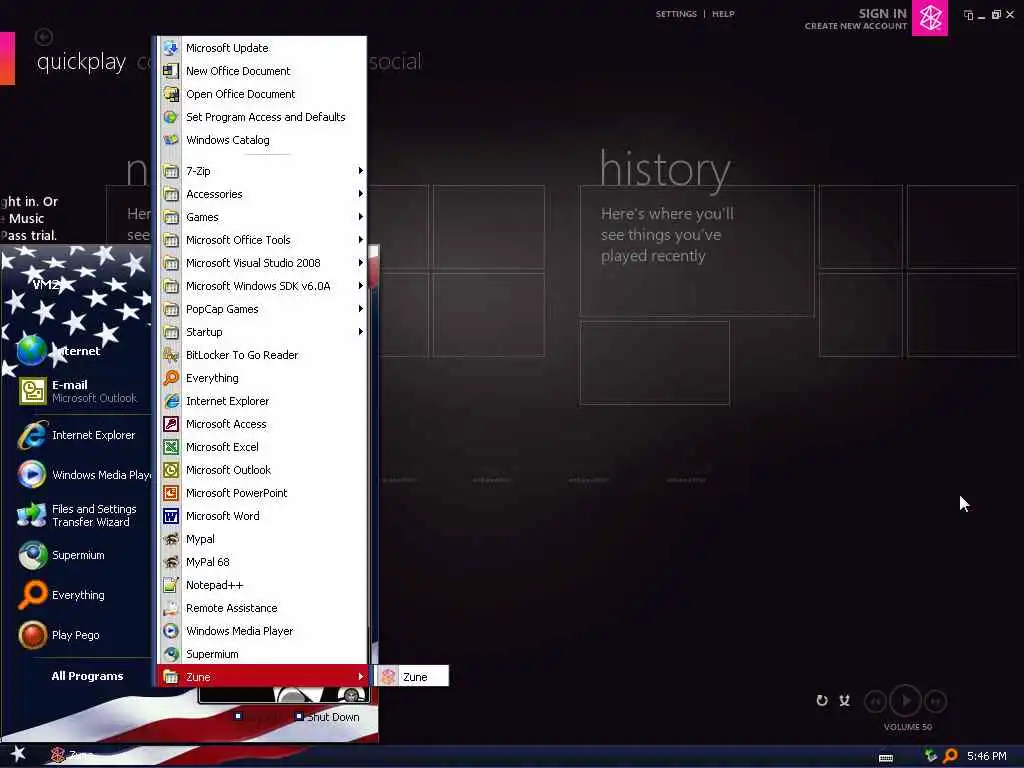Open Remote Assistance
The height and width of the screenshot is (768, 1024).
(262, 608)
